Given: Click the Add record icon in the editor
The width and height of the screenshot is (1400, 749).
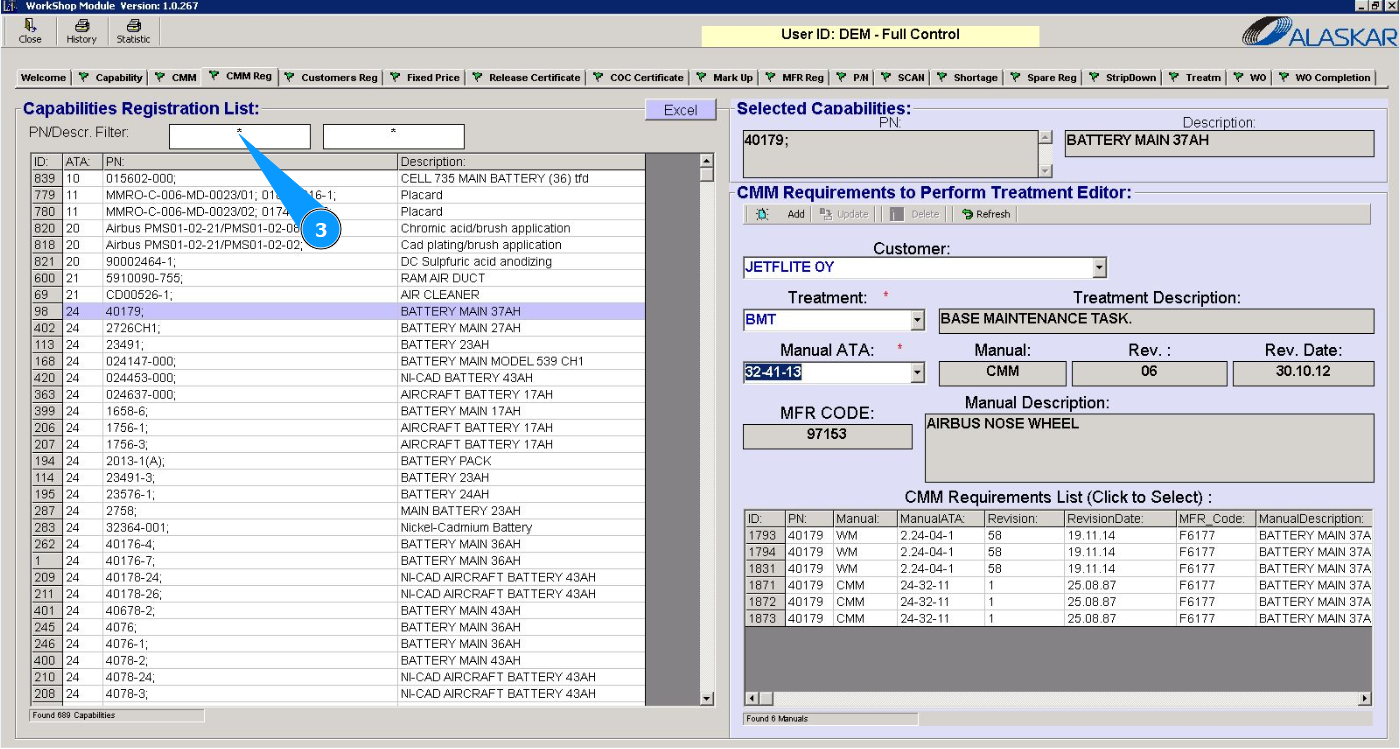Looking at the screenshot, I should pos(763,214).
